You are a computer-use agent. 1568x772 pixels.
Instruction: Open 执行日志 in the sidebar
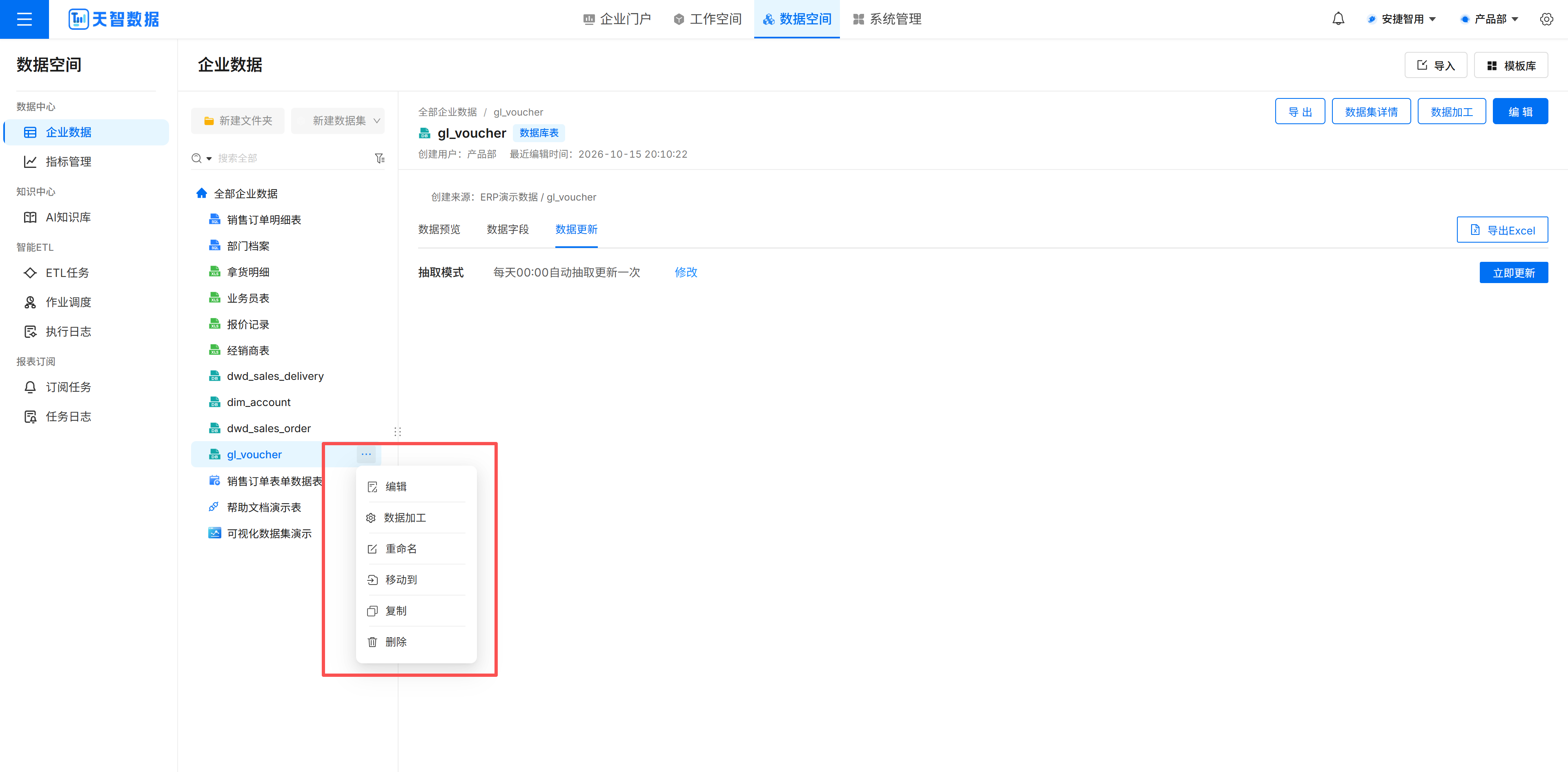point(86,331)
